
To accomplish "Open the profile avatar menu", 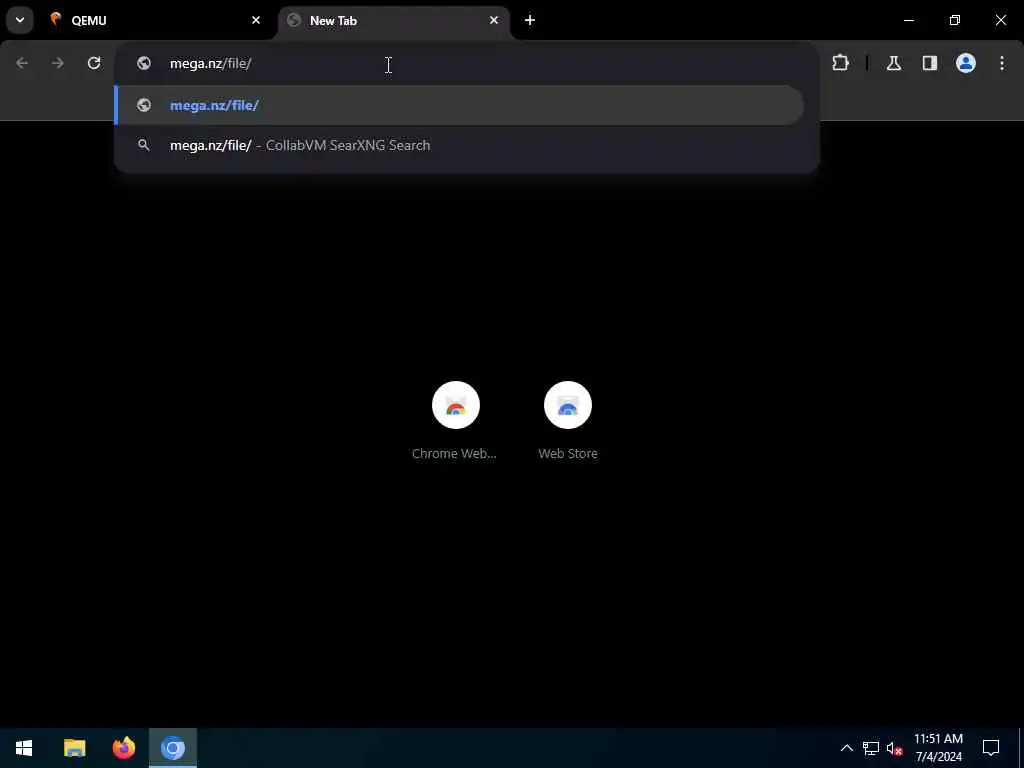I will pos(966,63).
